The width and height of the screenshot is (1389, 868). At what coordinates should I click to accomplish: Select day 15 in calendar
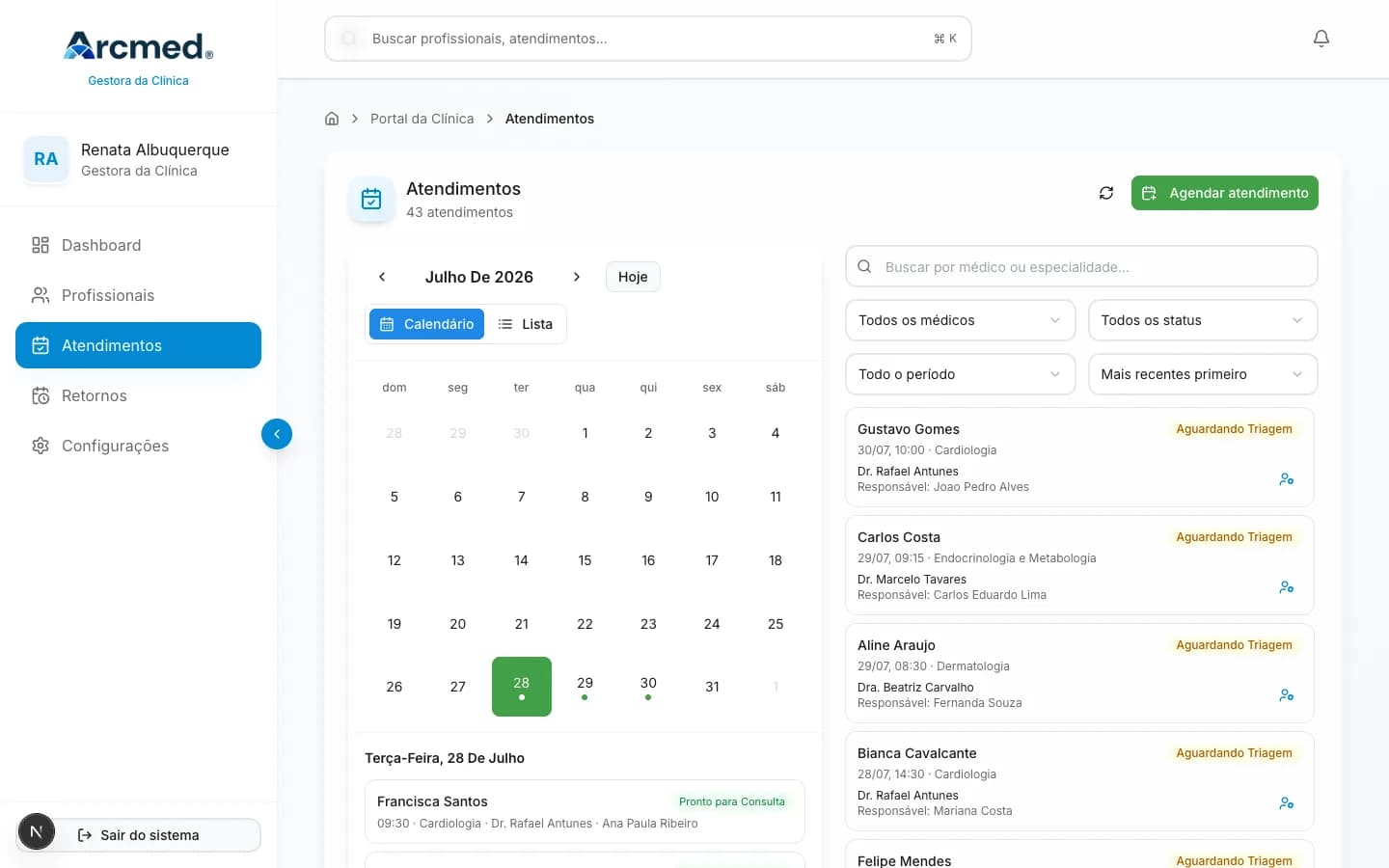(x=585, y=560)
